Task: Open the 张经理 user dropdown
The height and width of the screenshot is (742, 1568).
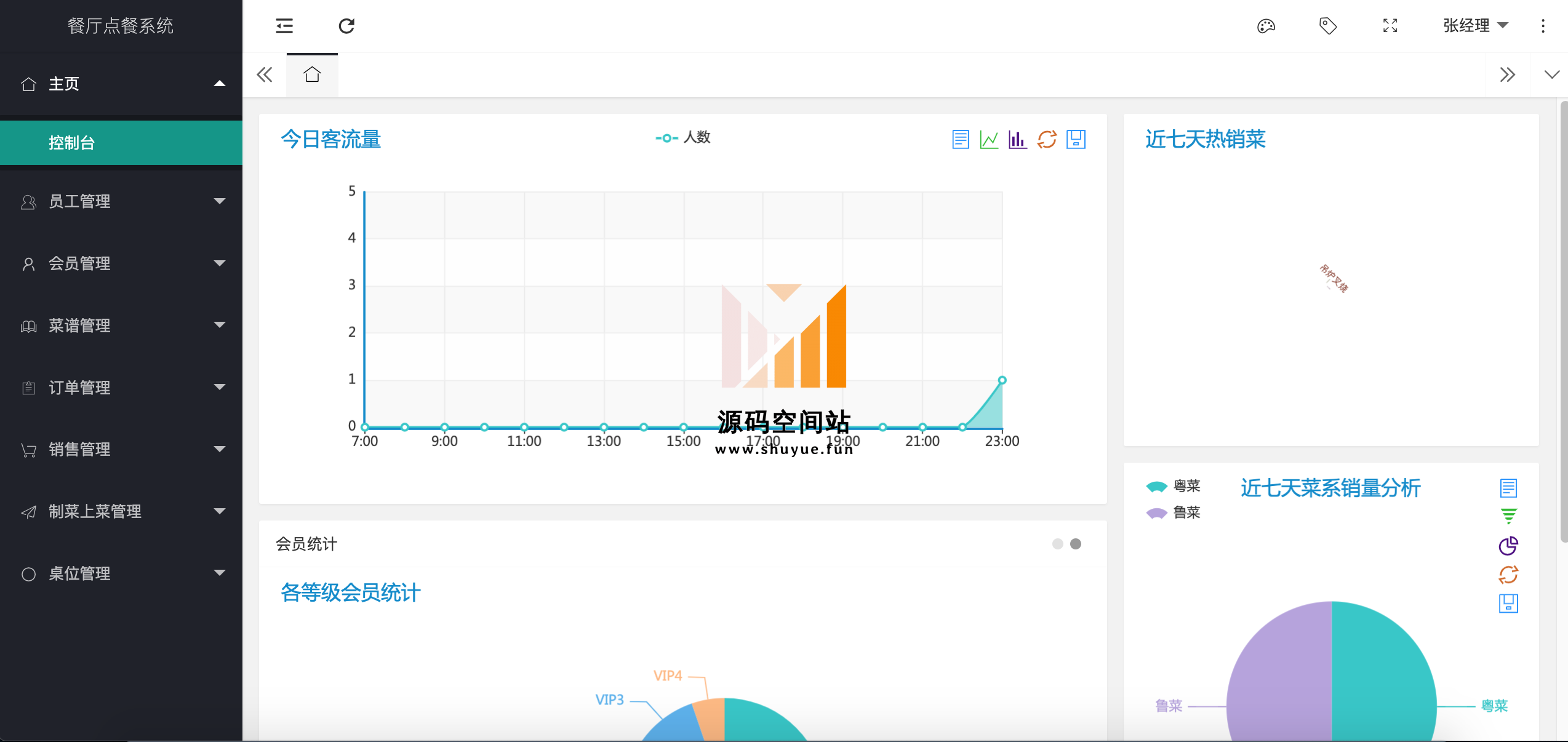Action: (x=1476, y=26)
